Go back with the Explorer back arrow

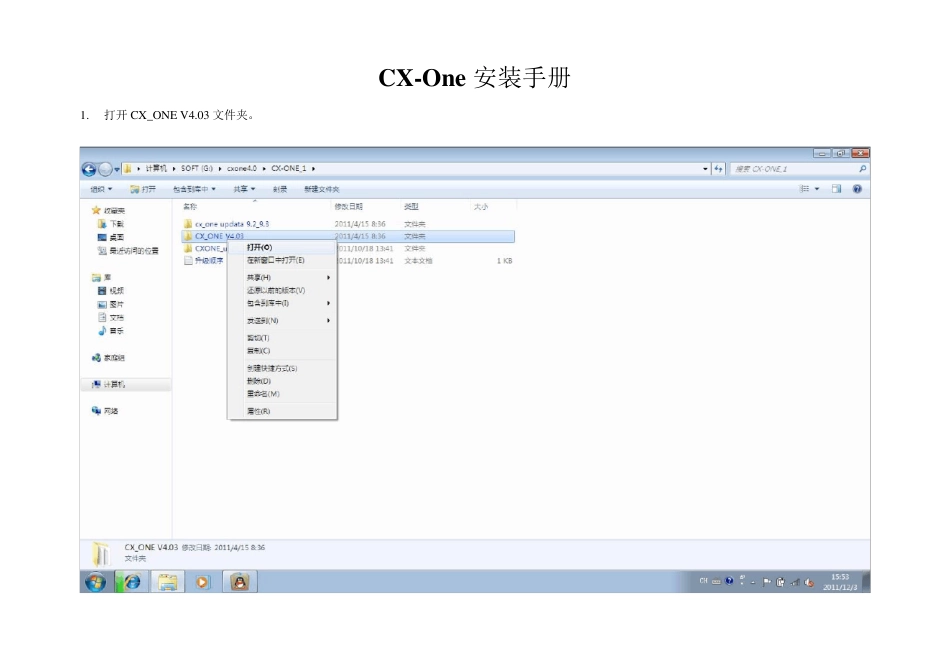point(88,169)
